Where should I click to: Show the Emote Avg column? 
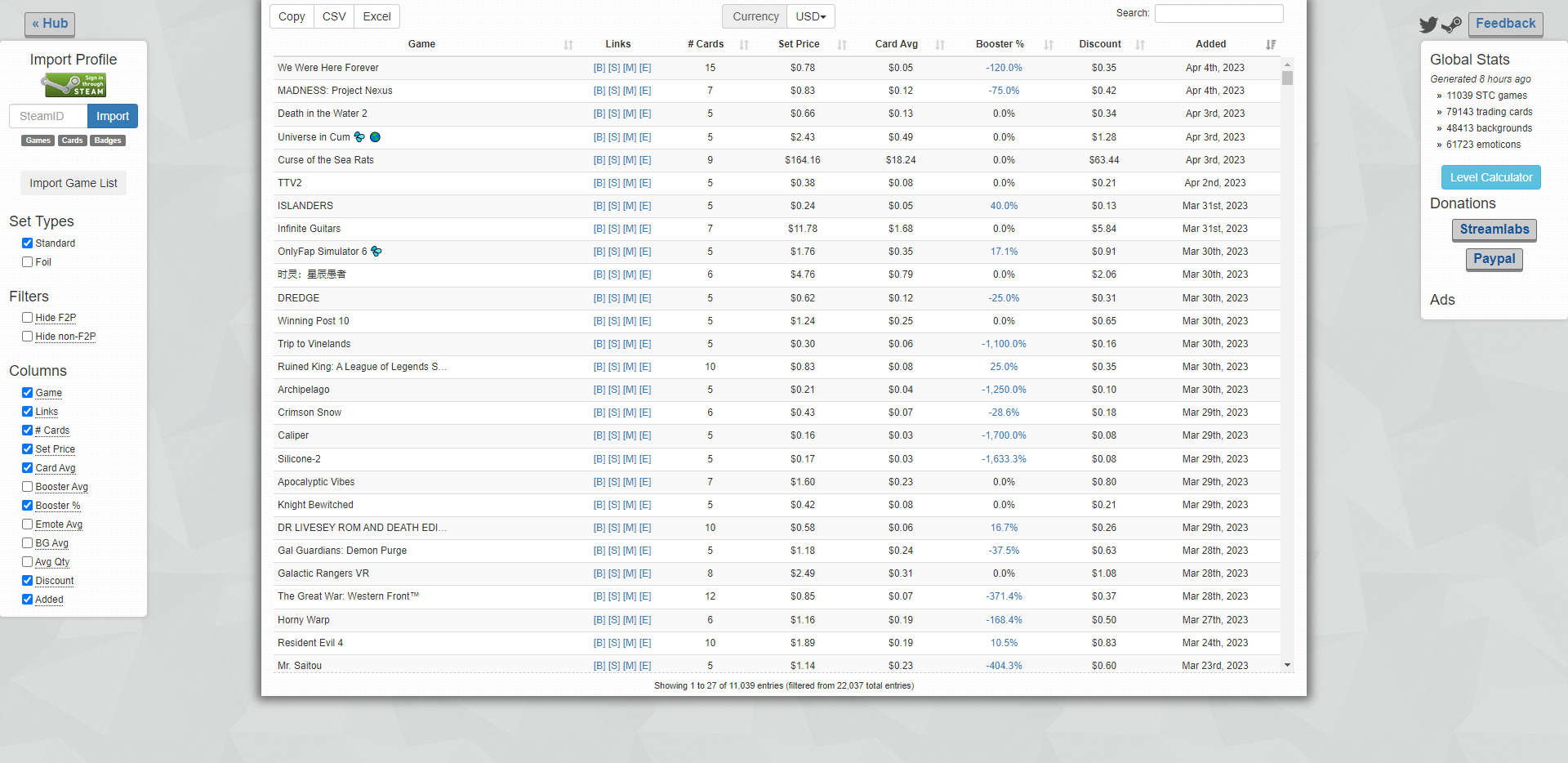tap(28, 524)
